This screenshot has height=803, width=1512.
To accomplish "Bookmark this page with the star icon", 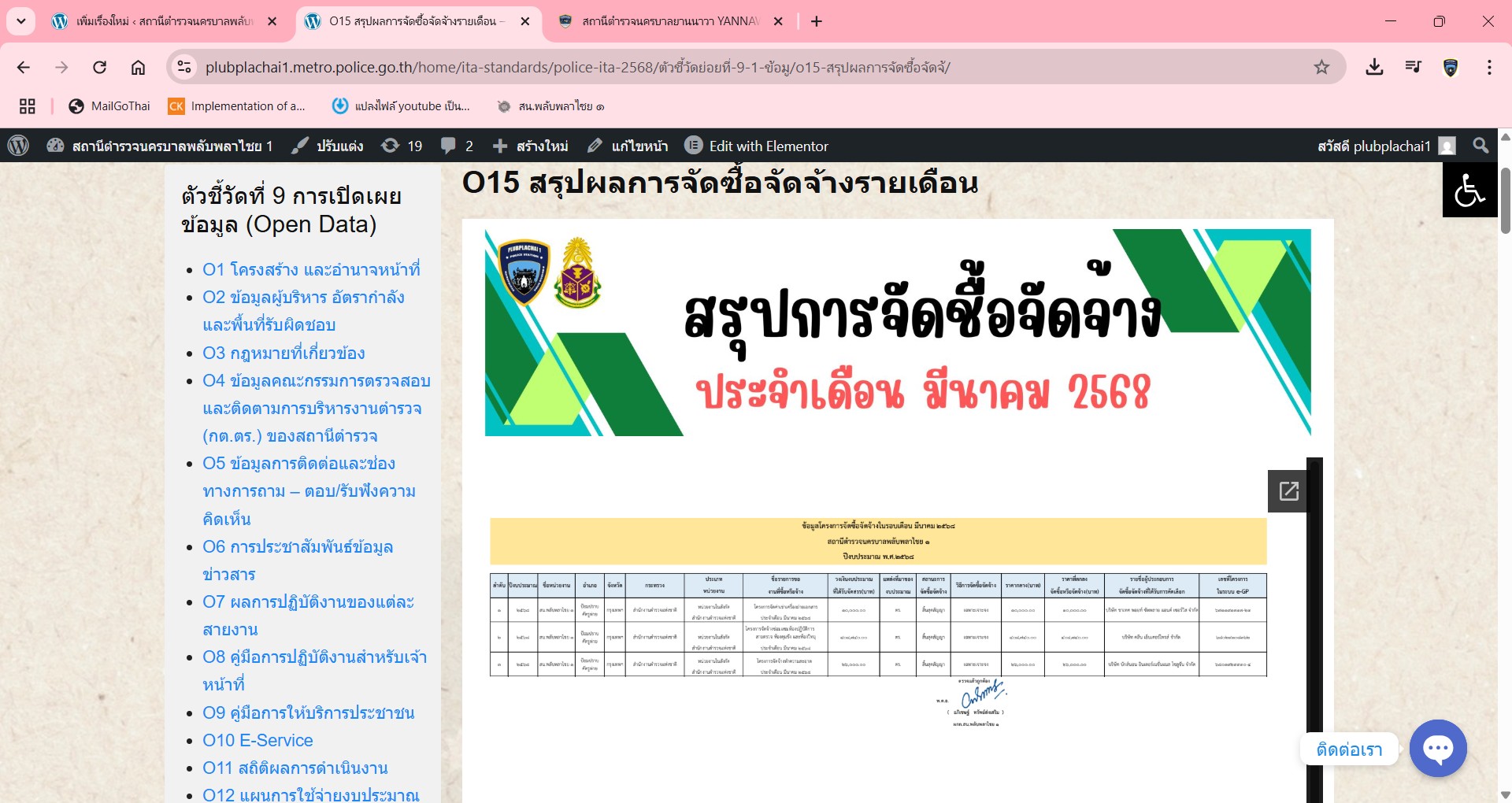I will 1321,67.
